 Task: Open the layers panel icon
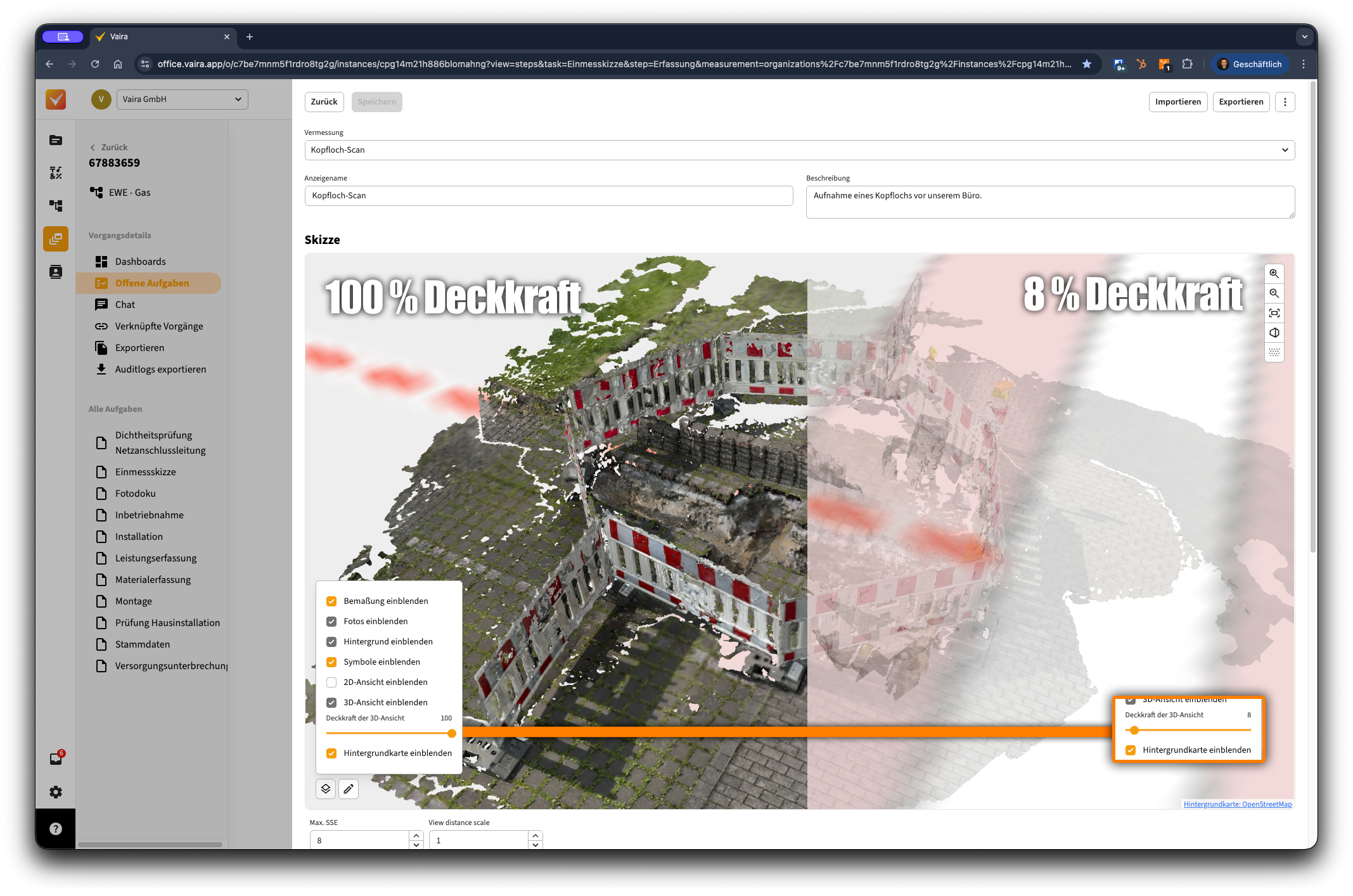coord(326,789)
